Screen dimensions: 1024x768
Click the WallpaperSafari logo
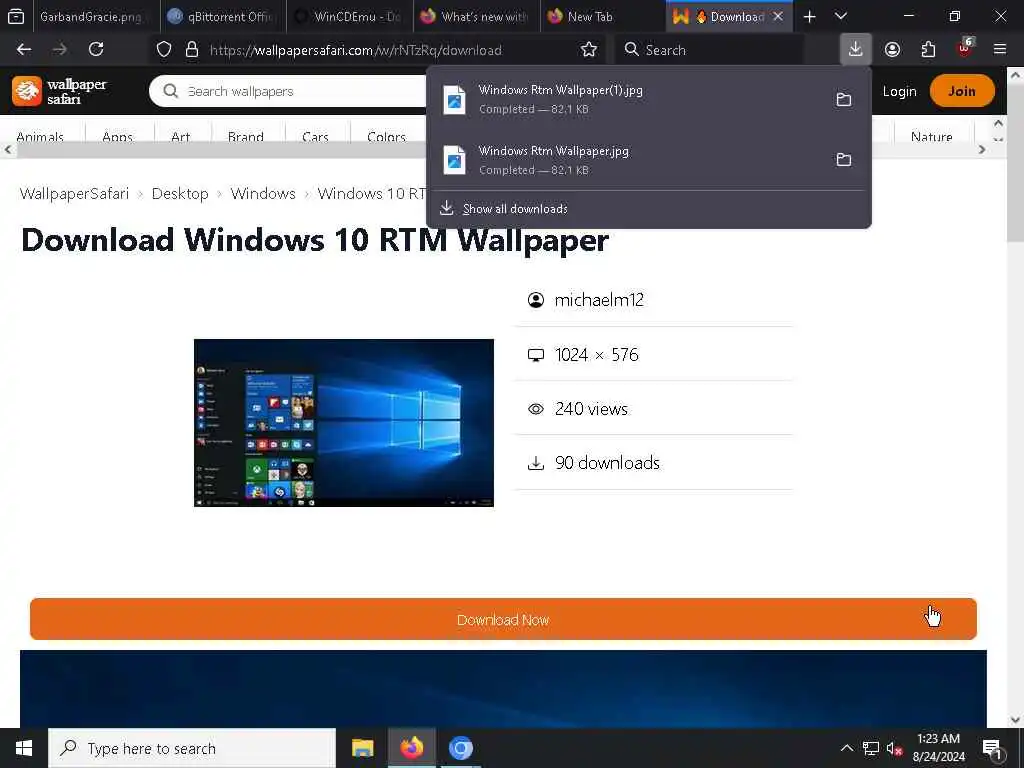coord(59,91)
